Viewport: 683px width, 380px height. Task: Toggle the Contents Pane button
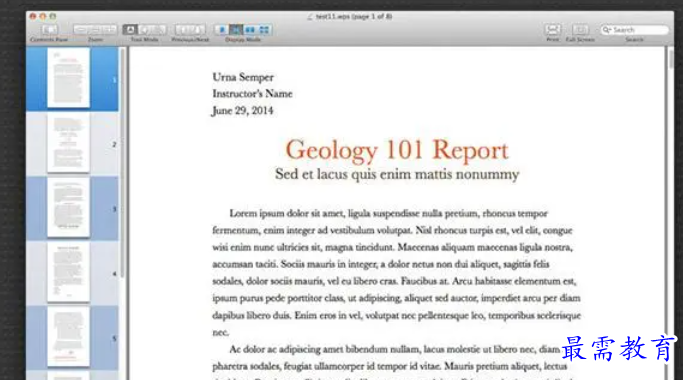coord(50,30)
